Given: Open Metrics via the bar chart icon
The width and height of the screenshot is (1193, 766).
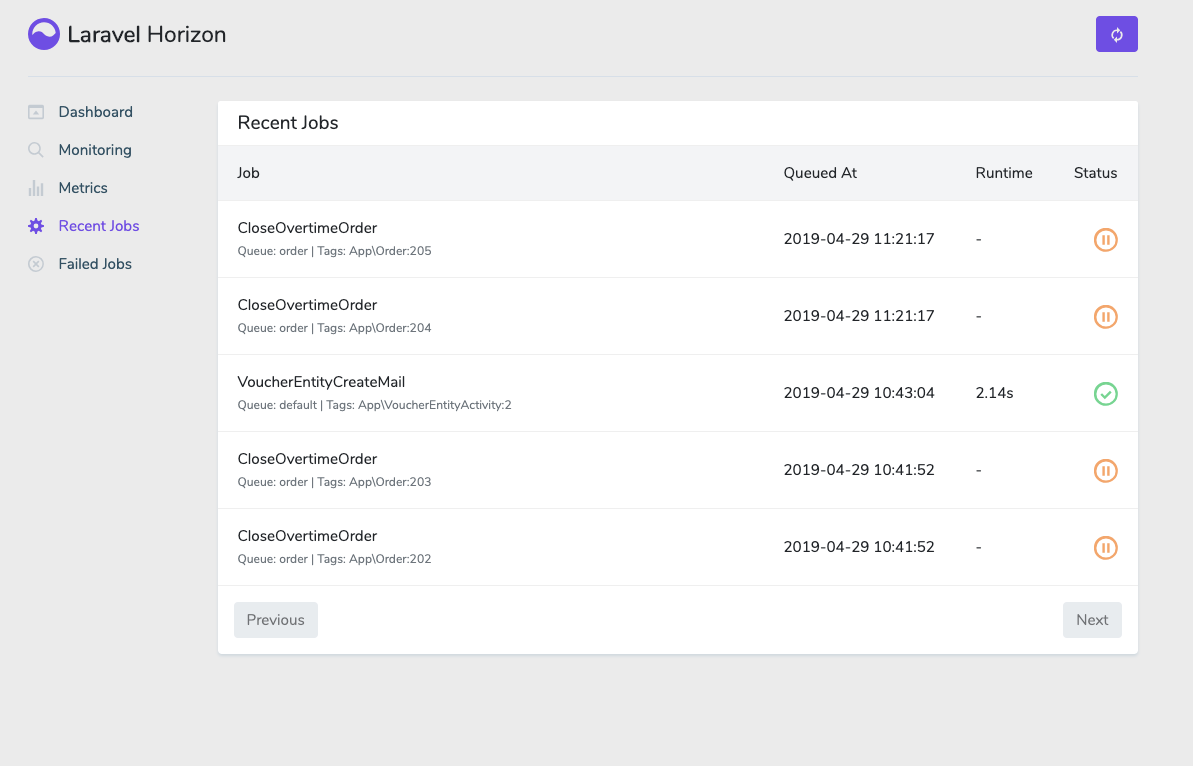Looking at the screenshot, I should click(36, 187).
